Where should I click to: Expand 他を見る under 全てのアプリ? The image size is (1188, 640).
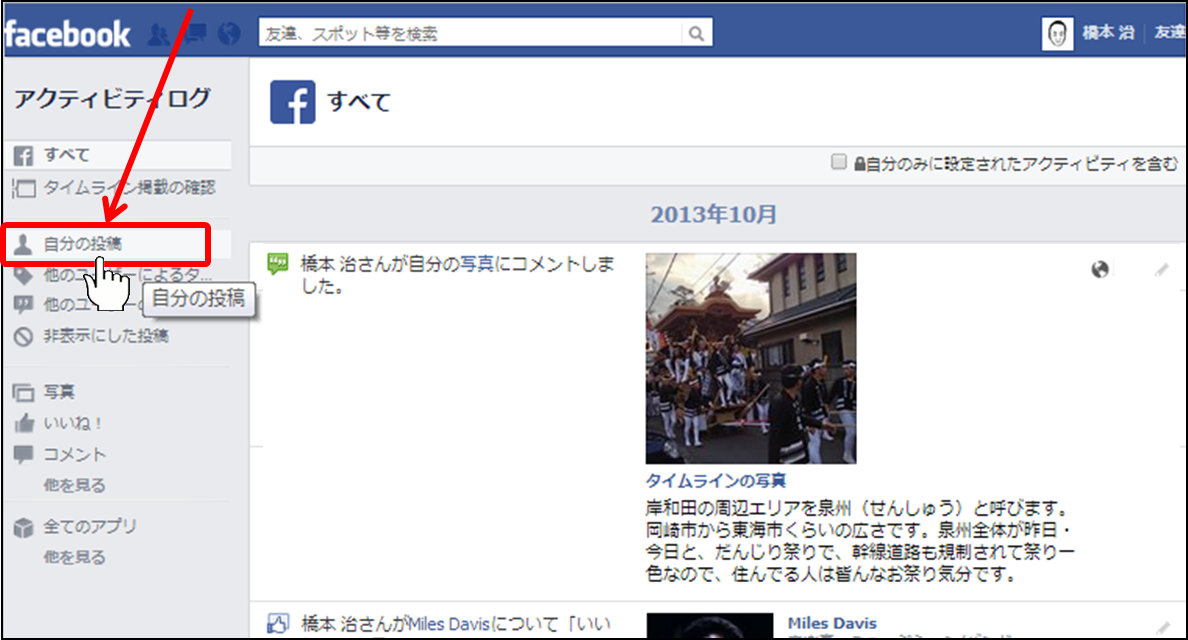pyautogui.click(x=74, y=558)
